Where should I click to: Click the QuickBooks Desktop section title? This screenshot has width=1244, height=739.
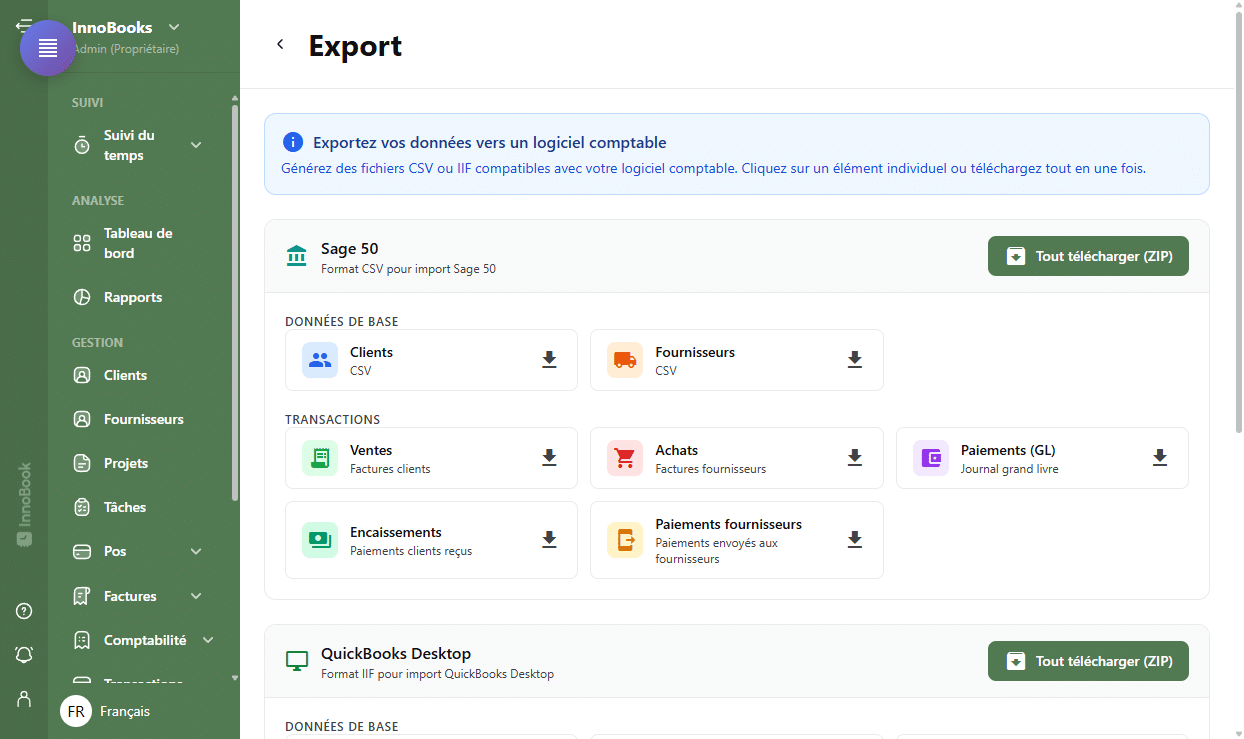click(x=396, y=654)
